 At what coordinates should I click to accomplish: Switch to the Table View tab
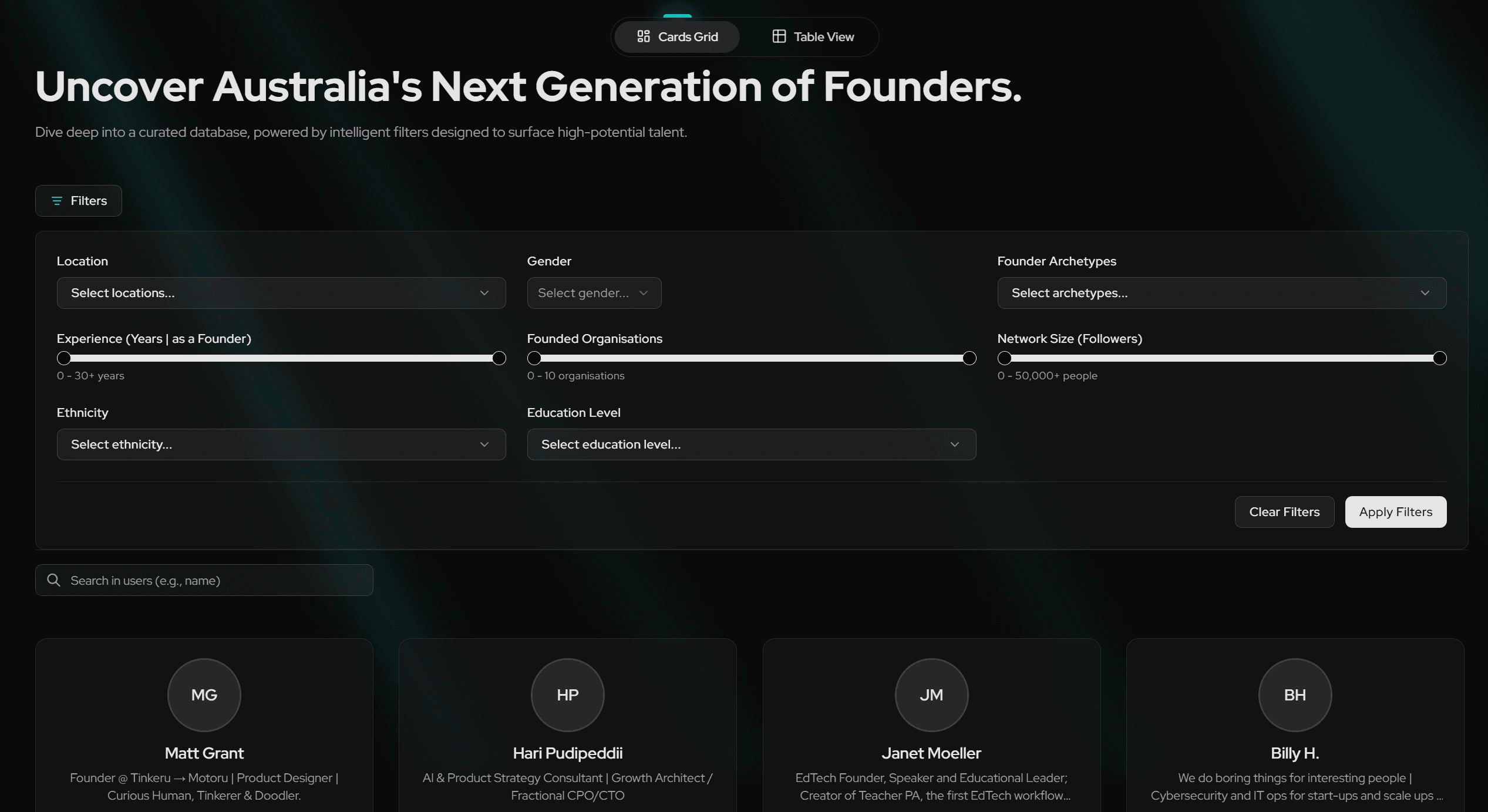click(x=813, y=37)
